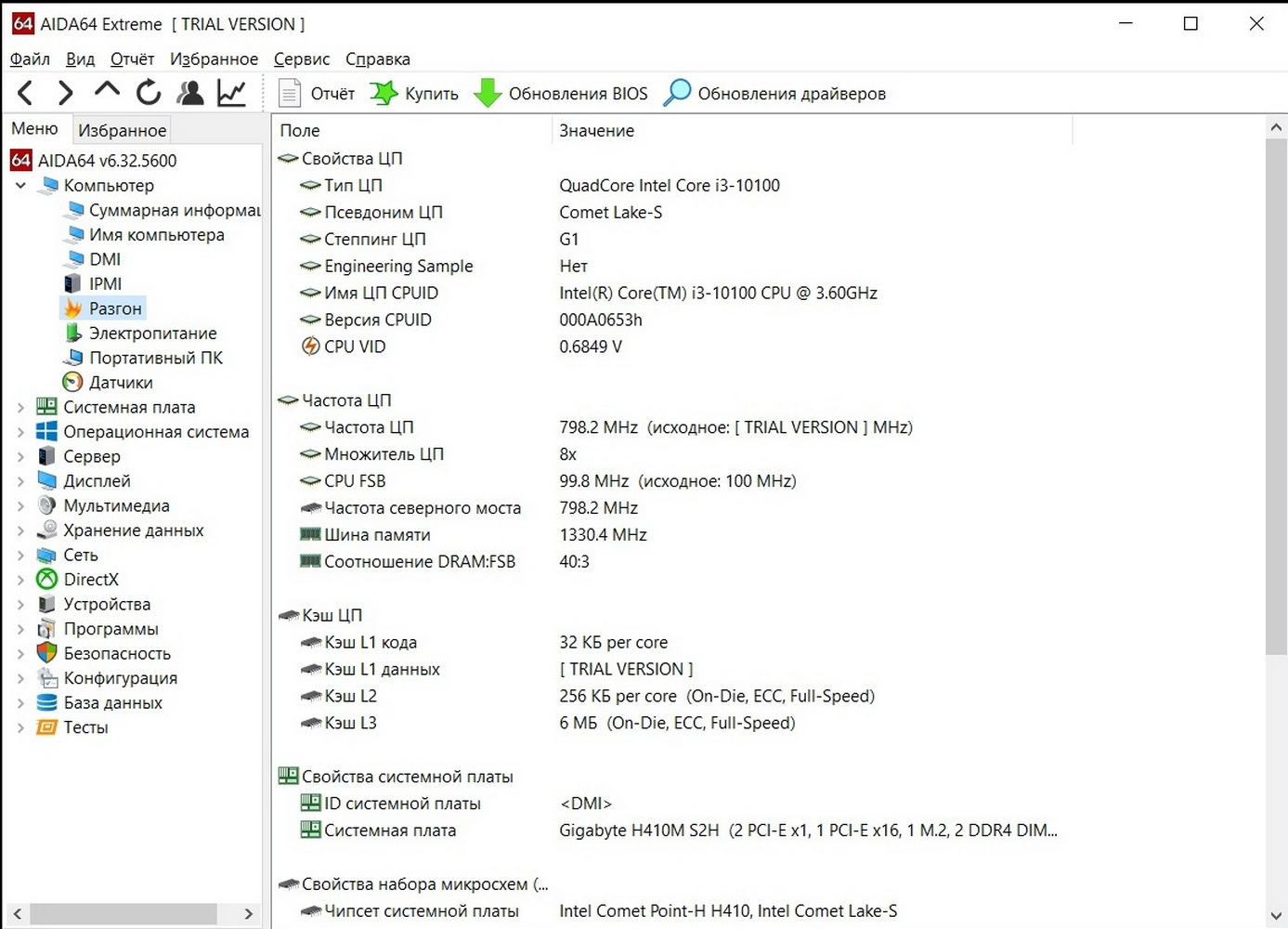Click the Мультимедиа speaker icon
This screenshot has width=1288, height=929.
pos(46,505)
